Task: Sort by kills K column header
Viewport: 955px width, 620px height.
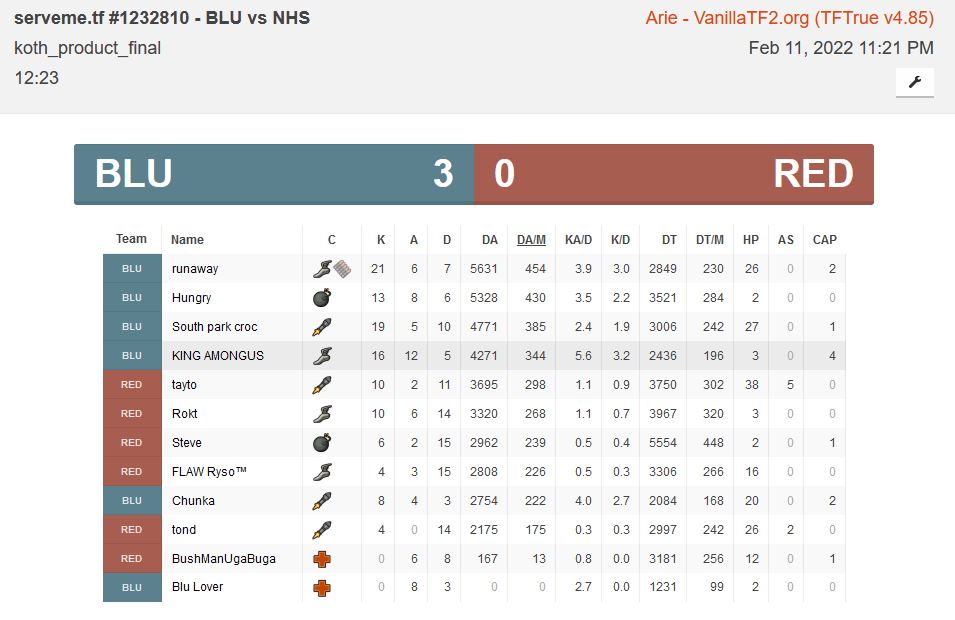Action: pyautogui.click(x=381, y=239)
